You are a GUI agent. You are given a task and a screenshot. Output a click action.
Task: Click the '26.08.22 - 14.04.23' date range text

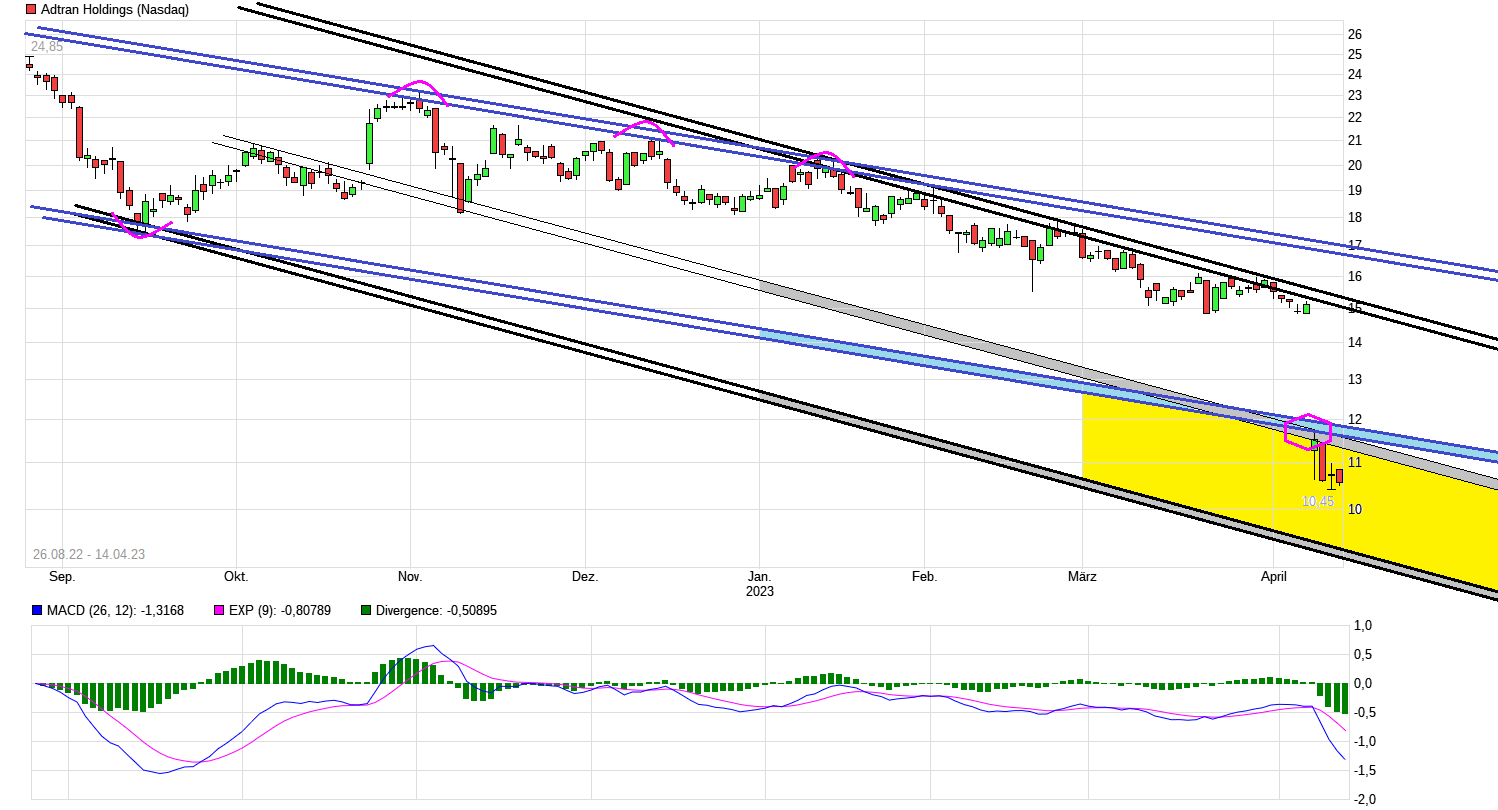click(90, 553)
